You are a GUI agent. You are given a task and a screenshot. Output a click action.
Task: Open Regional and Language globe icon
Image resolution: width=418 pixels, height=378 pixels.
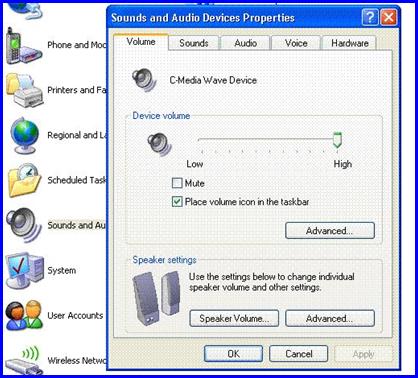click(24, 135)
